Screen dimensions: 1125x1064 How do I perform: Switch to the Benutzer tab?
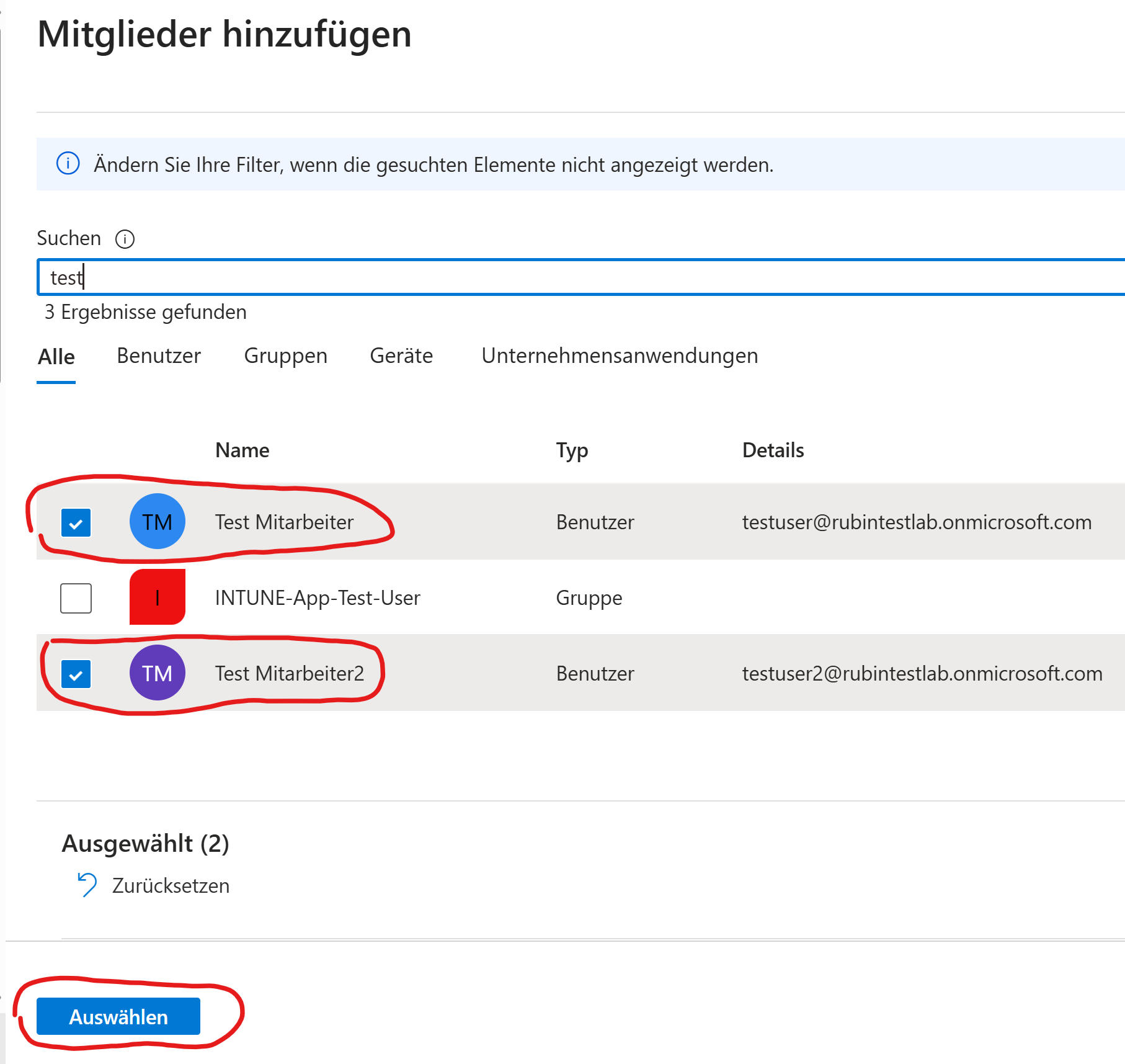[159, 355]
